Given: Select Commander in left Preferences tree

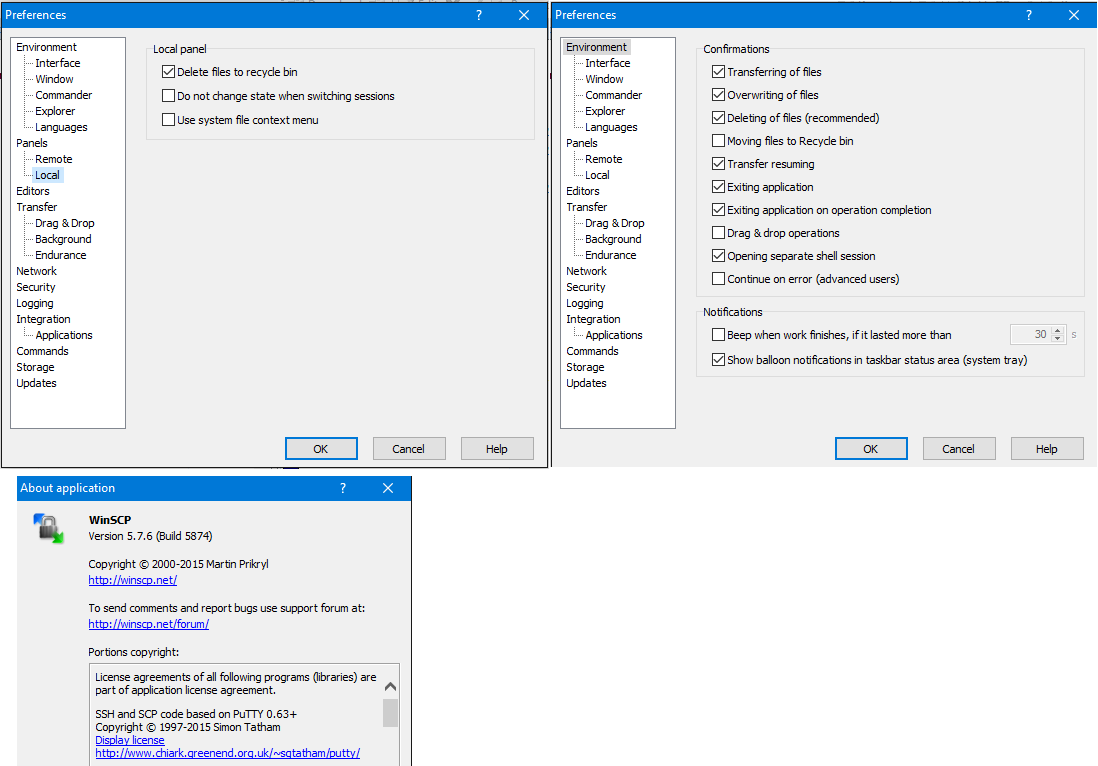Looking at the screenshot, I should (x=64, y=95).
